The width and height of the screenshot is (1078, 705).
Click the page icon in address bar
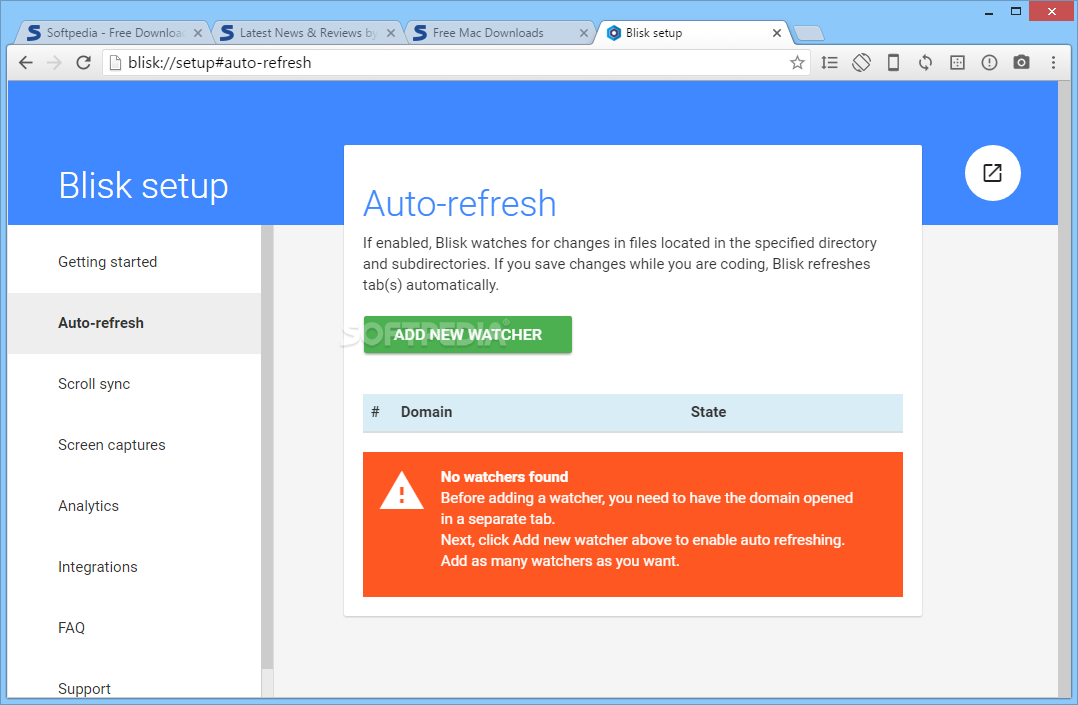[x=116, y=63]
